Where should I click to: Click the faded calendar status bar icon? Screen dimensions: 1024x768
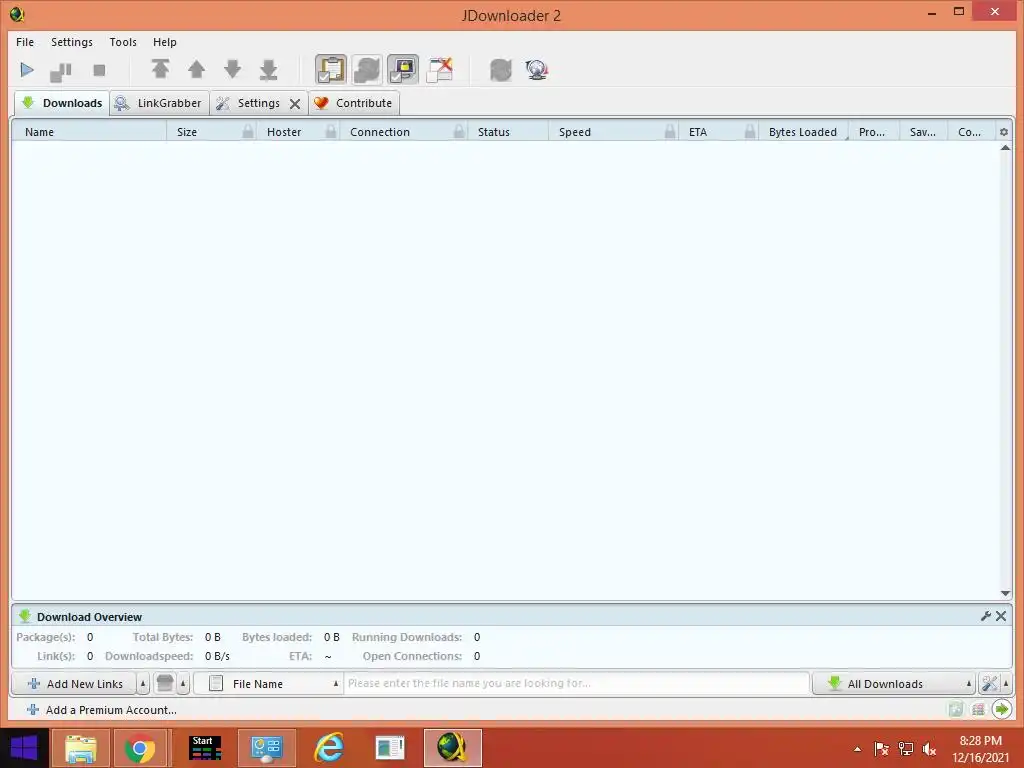(978, 709)
